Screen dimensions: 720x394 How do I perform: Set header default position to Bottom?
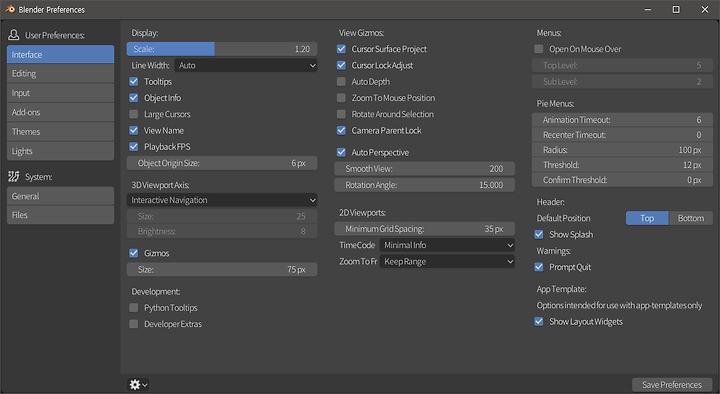click(x=691, y=218)
